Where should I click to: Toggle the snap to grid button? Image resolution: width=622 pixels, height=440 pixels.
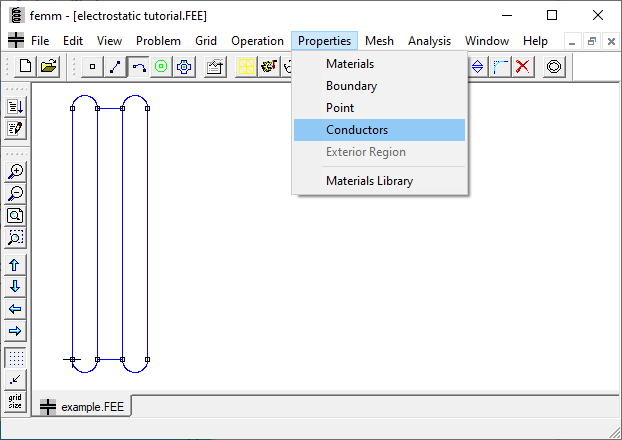coord(16,379)
